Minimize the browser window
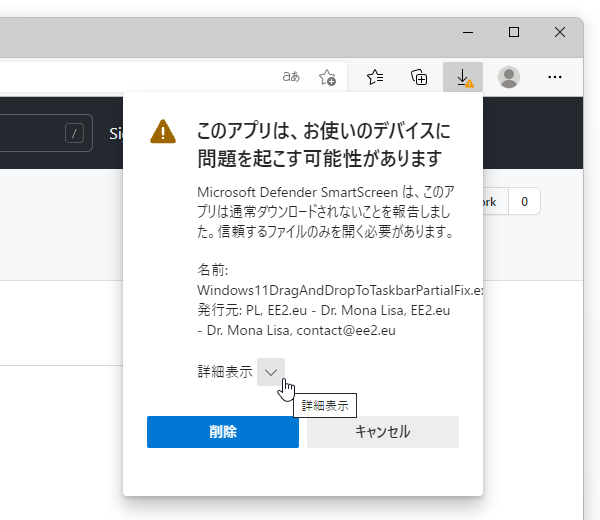600x520 pixels. pyautogui.click(x=468, y=33)
